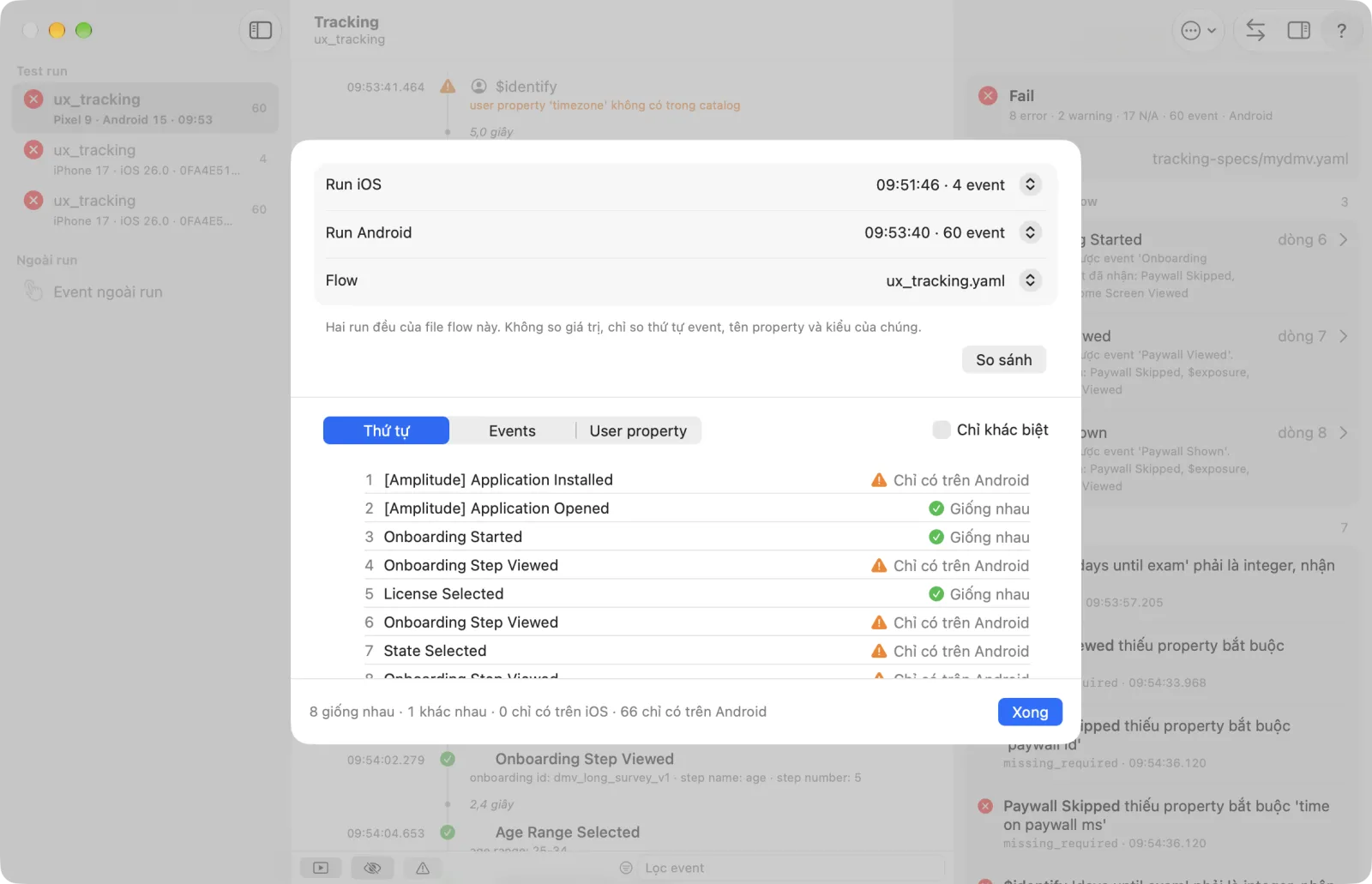Enable the Chỉ khác biệt checkbox
This screenshot has height=884, width=1372.
(x=942, y=430)
